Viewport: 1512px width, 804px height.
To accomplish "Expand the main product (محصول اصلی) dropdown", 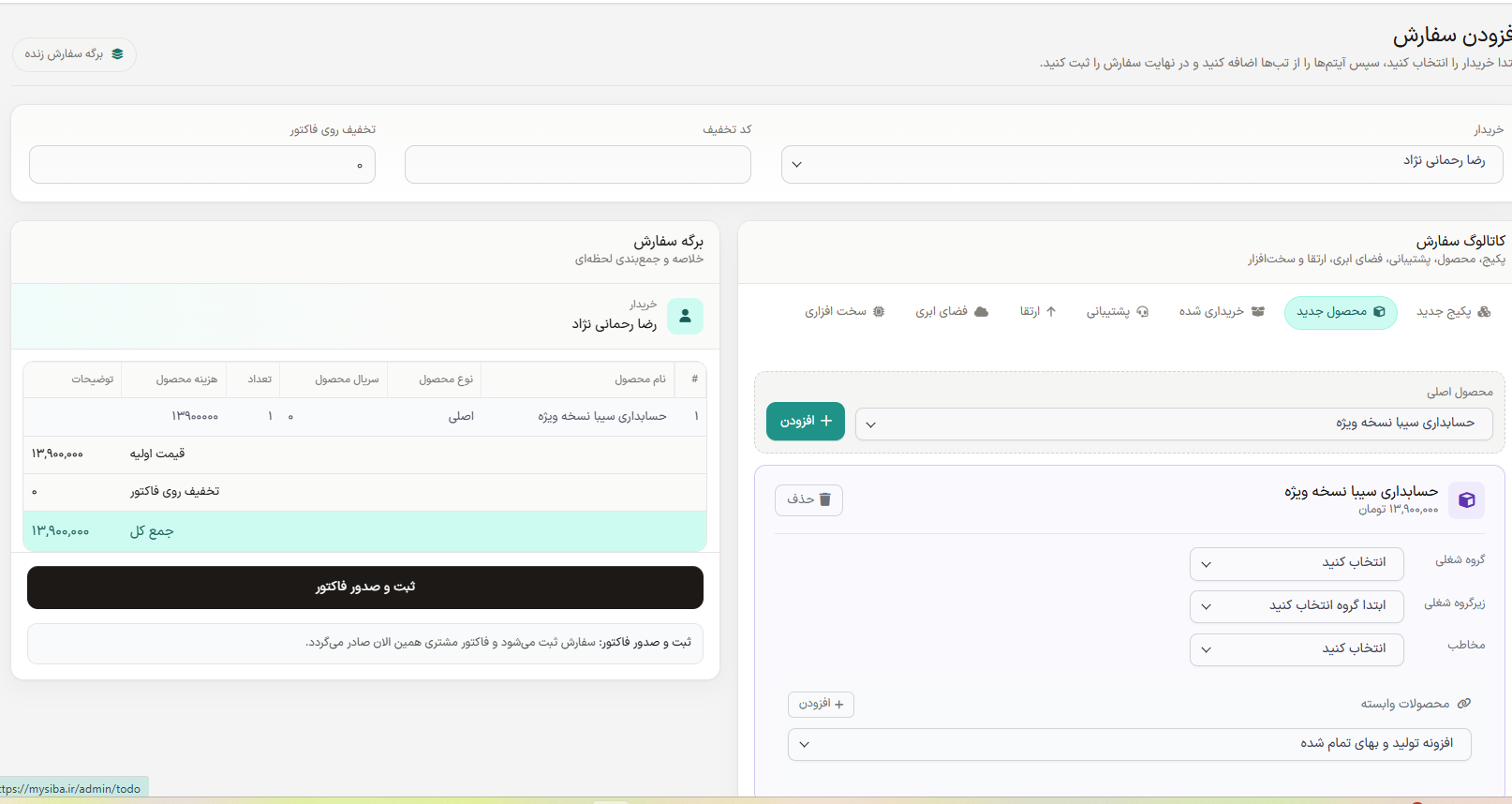I will pyautogui.click(x=1174, y=424).
